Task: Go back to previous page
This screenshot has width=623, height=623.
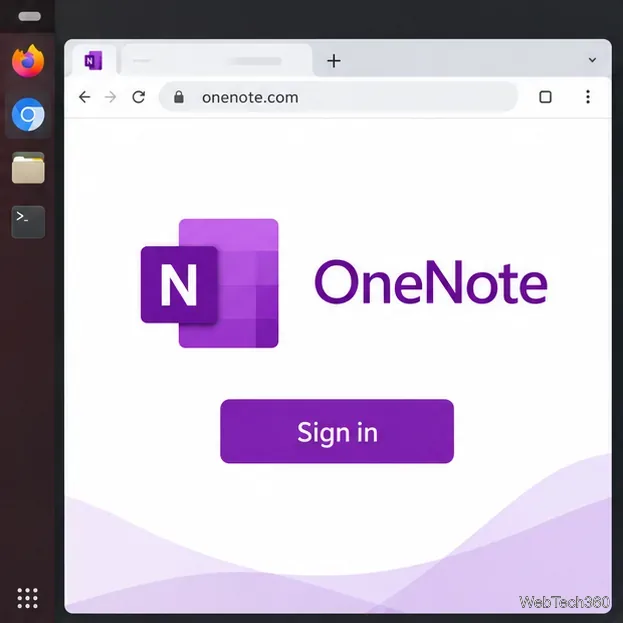Action: [84, 97]
